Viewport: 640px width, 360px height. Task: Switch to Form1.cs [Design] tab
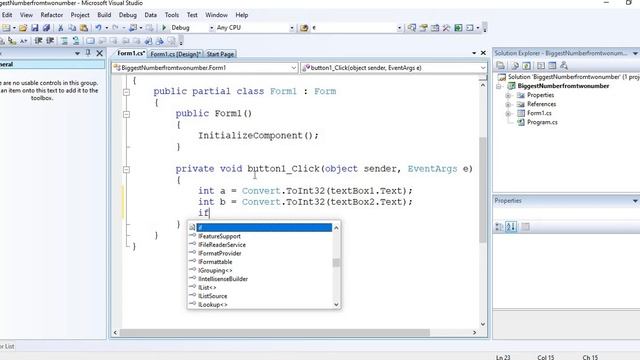[x=176, y=54]
